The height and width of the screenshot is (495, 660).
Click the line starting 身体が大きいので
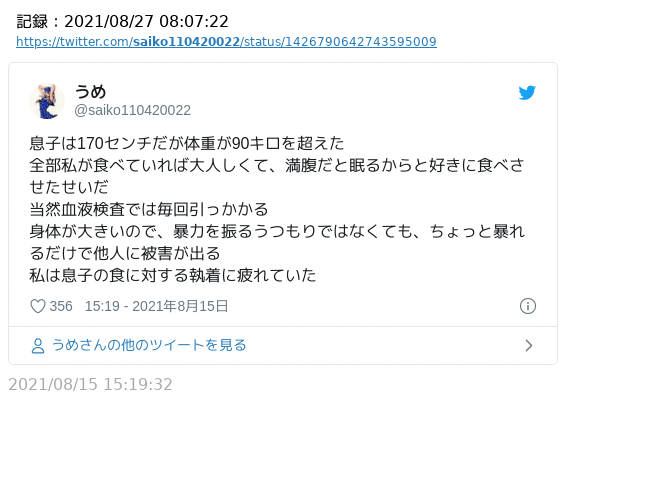(277, 231)
